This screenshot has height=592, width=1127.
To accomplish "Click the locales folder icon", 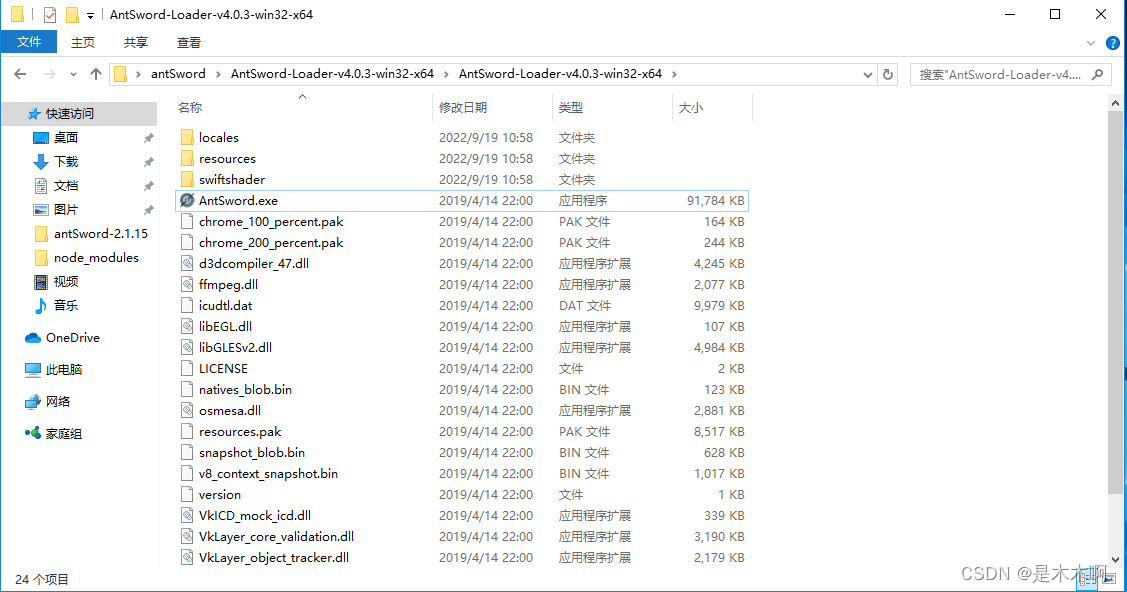I will point(187,137).
